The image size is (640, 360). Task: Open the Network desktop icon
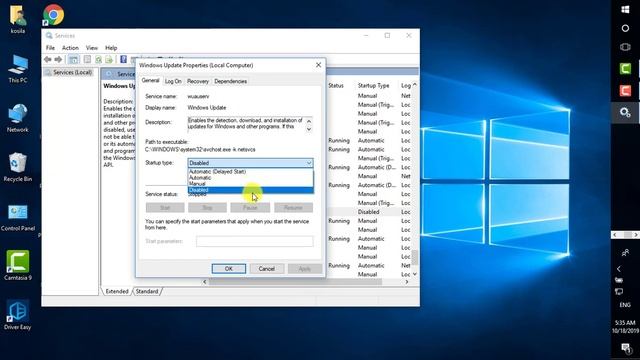tap(18, 118)
